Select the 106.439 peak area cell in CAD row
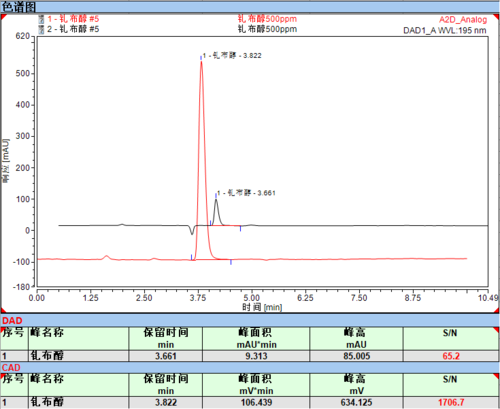This screenshot has height=409, width=500. click(256, 402)
